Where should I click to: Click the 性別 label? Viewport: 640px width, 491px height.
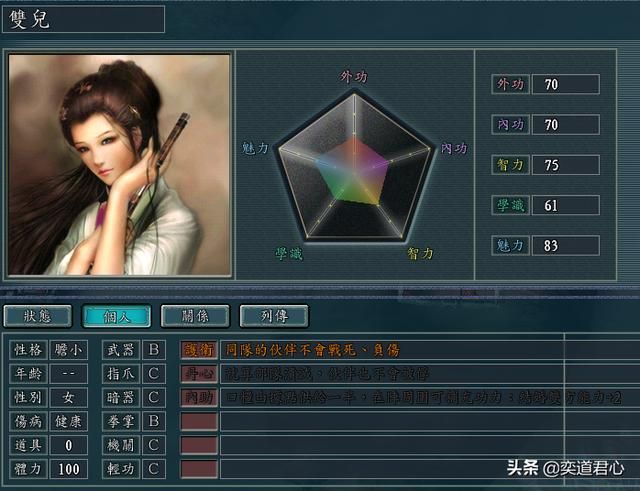point(28,398)
